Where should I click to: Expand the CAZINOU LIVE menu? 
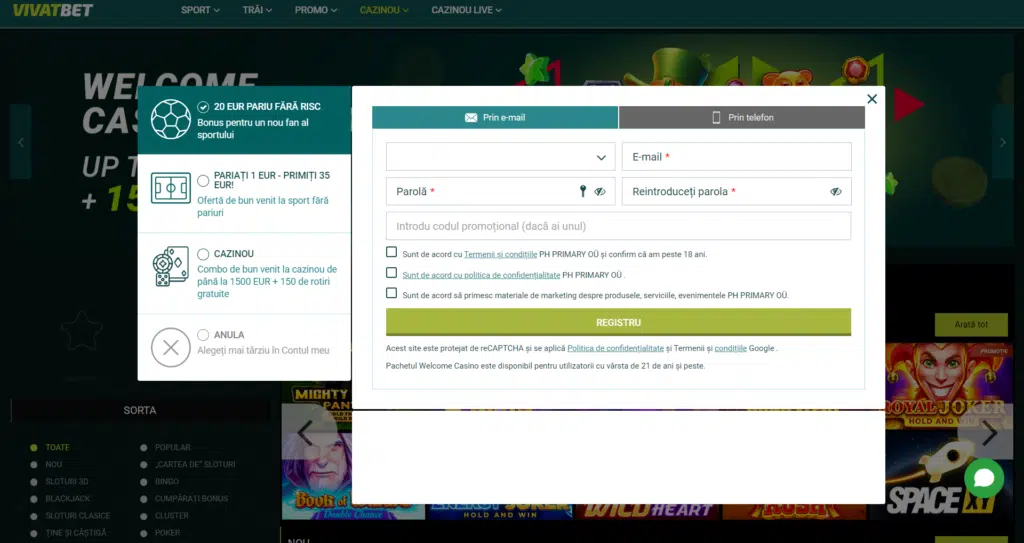coord(466,10)
